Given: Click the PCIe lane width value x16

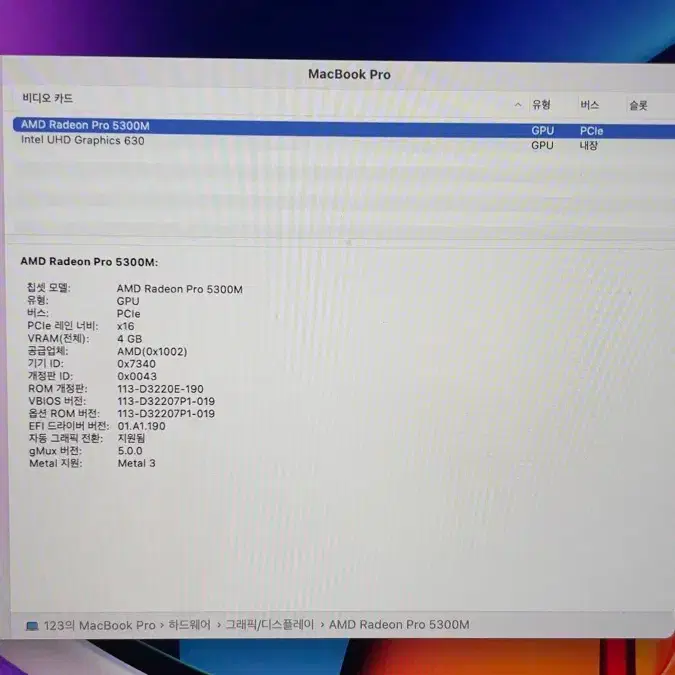Looking at the screenshot, I should click(126, 326).
